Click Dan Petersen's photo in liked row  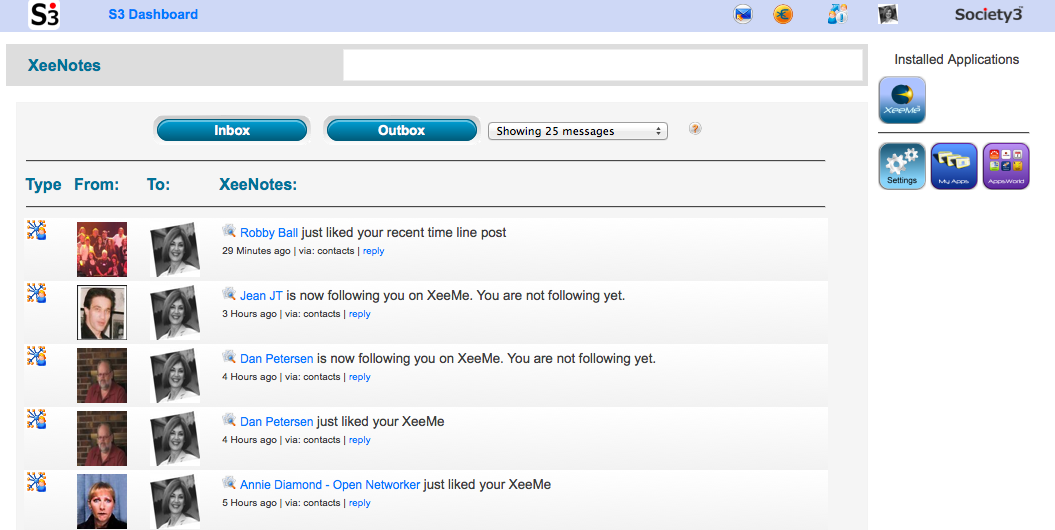coord(102,439)
